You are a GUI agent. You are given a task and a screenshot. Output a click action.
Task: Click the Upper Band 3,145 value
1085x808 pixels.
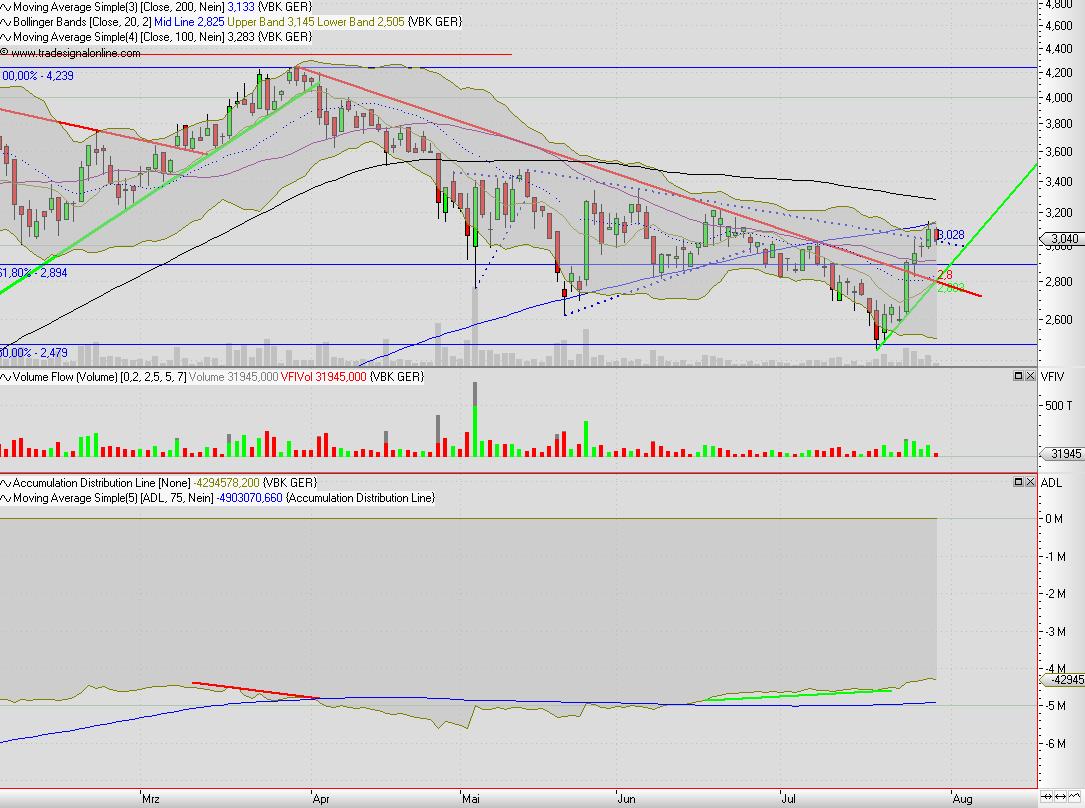(271, 22)
